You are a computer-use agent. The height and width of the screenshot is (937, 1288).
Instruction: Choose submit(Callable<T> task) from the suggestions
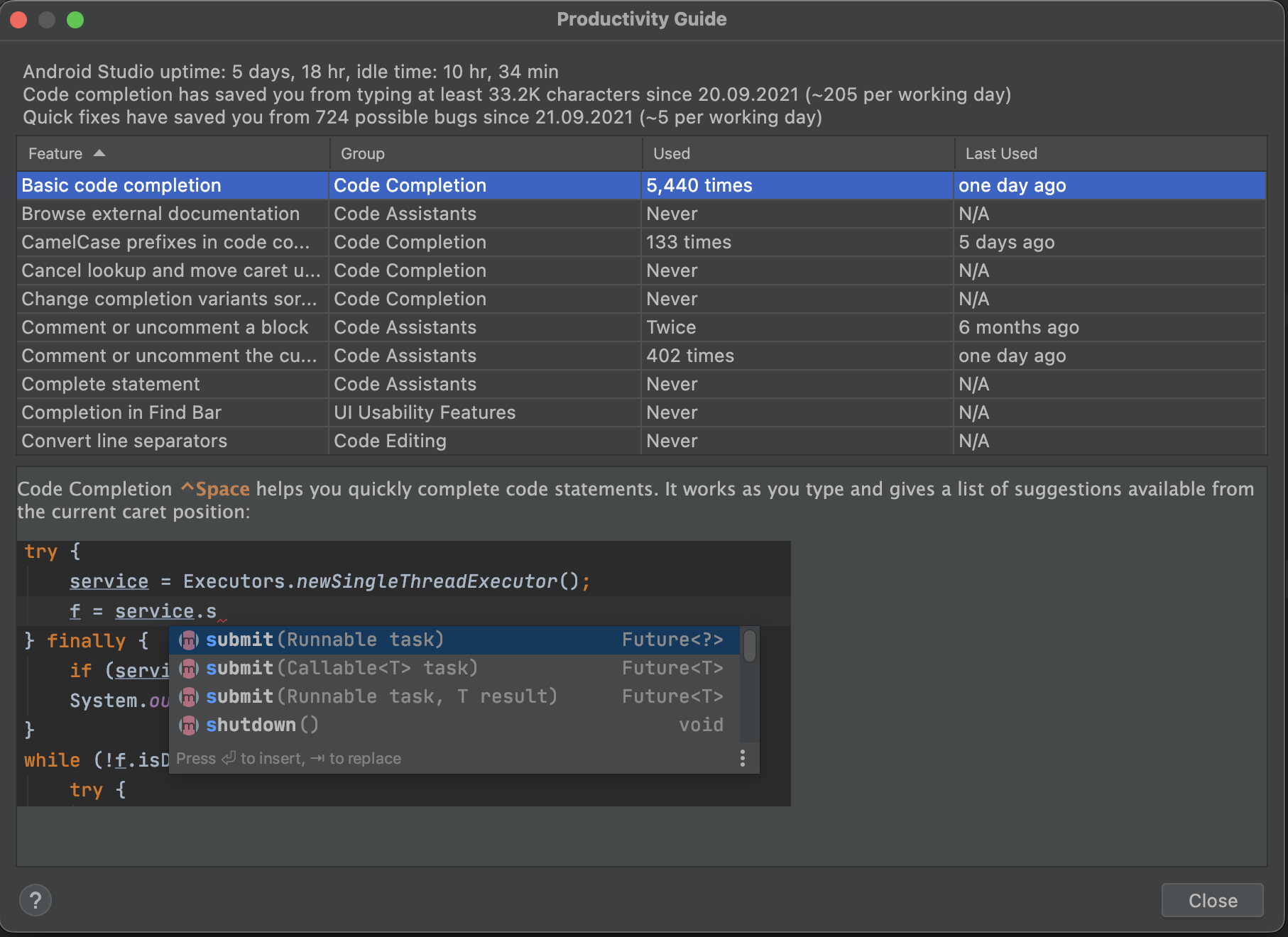(341, 668)
